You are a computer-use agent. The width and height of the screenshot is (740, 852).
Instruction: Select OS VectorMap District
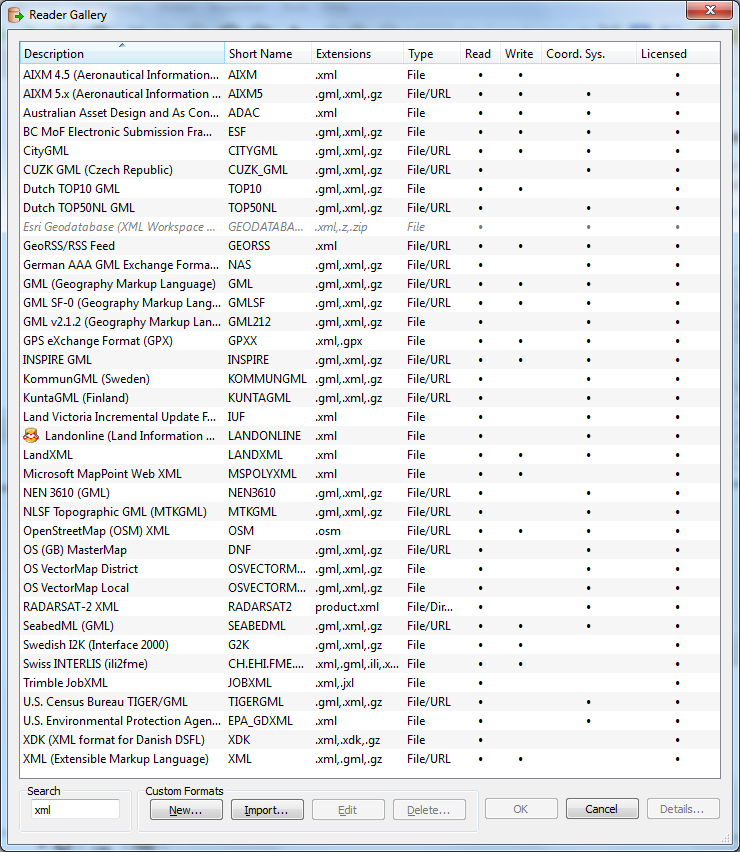coord(369,569)
